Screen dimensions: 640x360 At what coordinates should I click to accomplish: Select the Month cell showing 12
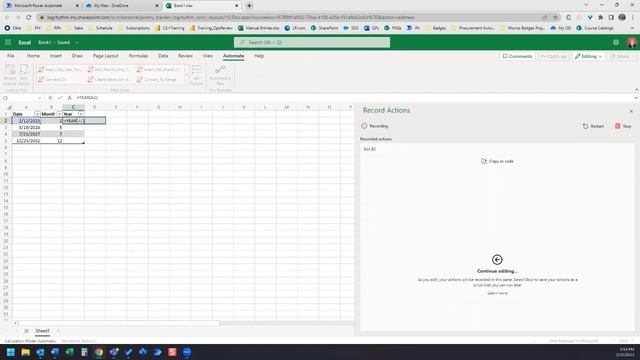[x=51, y=141]
